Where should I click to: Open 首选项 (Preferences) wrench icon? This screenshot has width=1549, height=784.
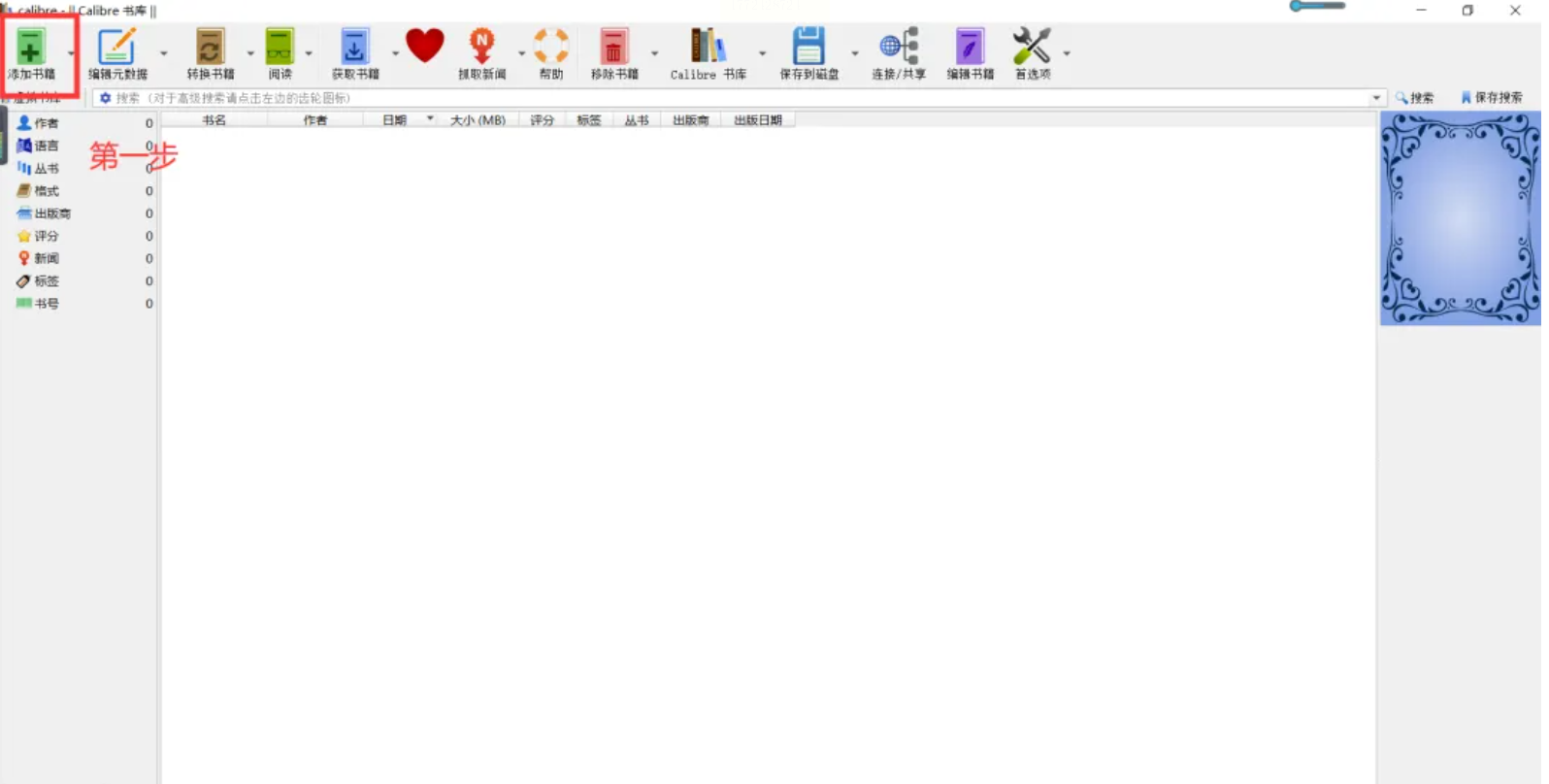click(1031, 47)
